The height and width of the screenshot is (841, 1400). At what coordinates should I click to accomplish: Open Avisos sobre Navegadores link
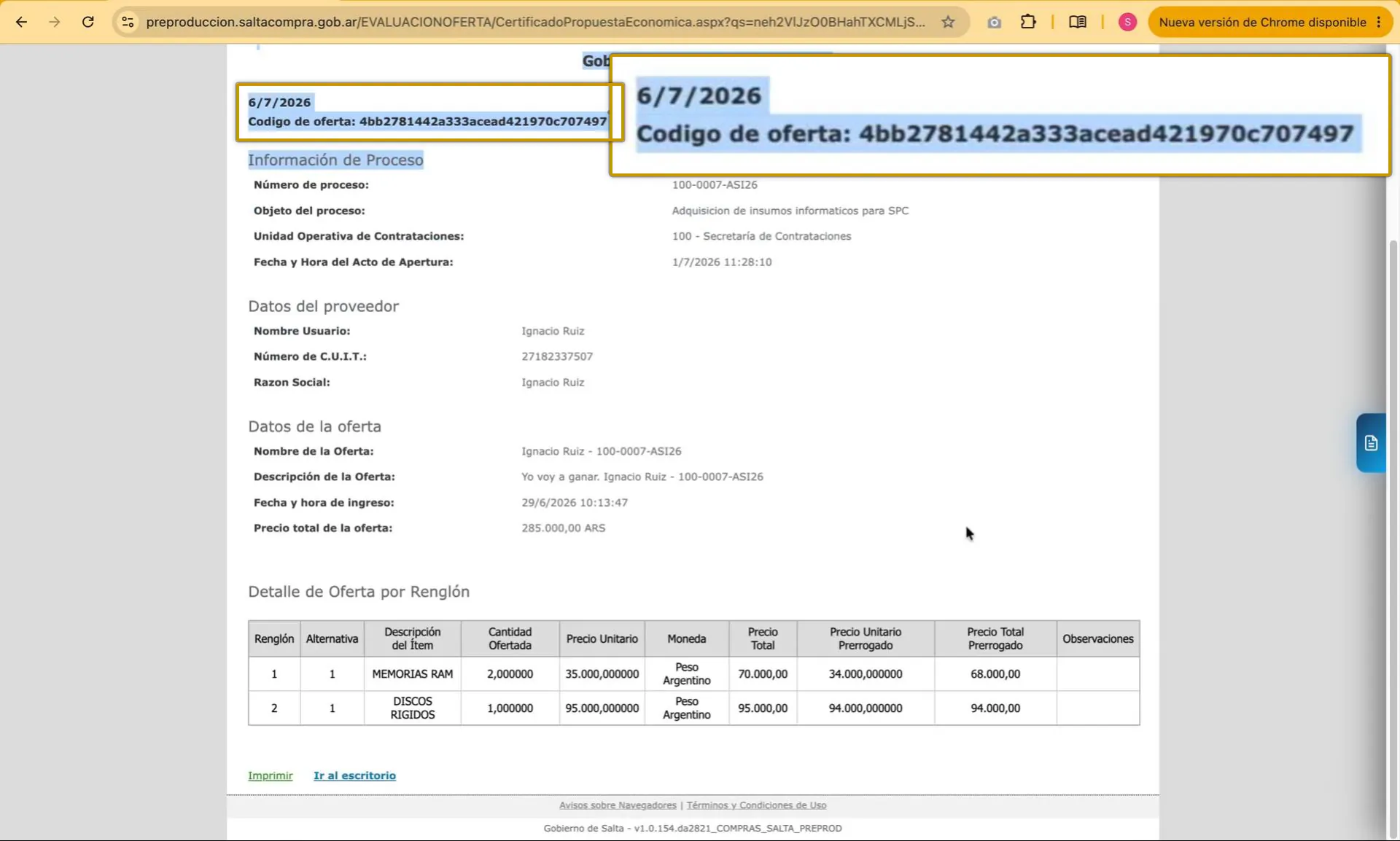tap(618, 805)
